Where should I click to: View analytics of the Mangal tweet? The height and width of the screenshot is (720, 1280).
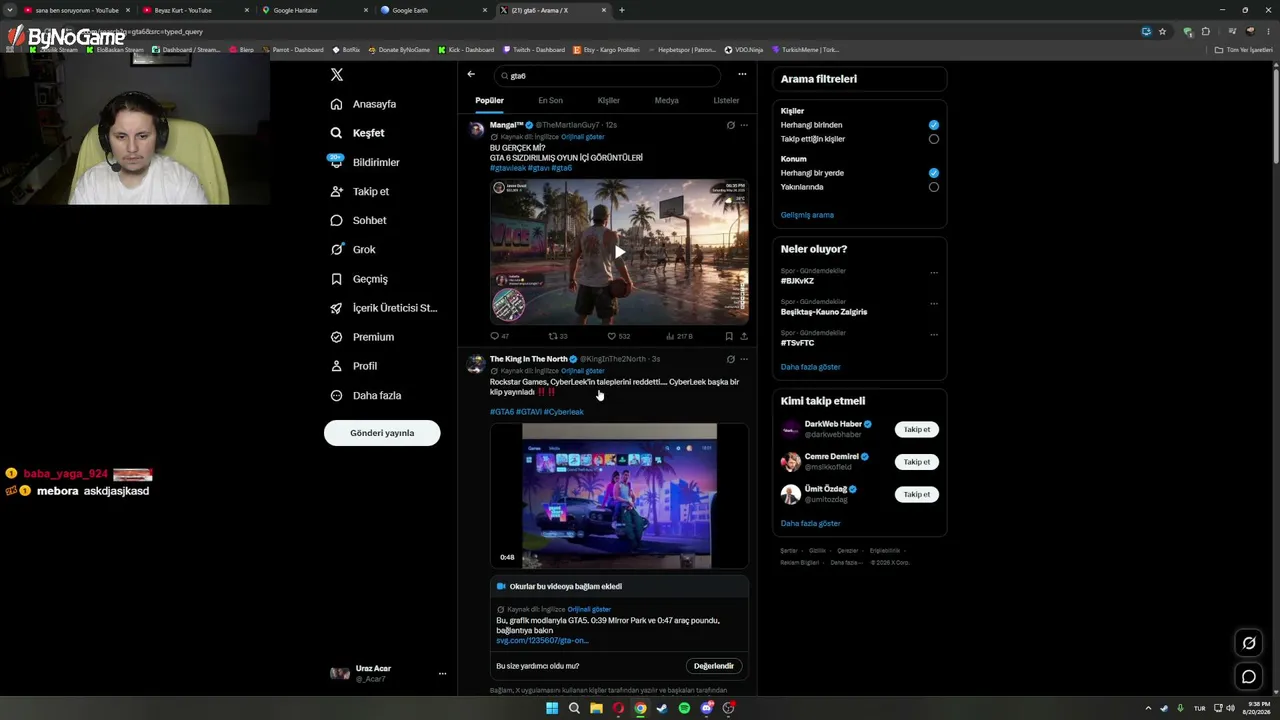pos(678,336)
